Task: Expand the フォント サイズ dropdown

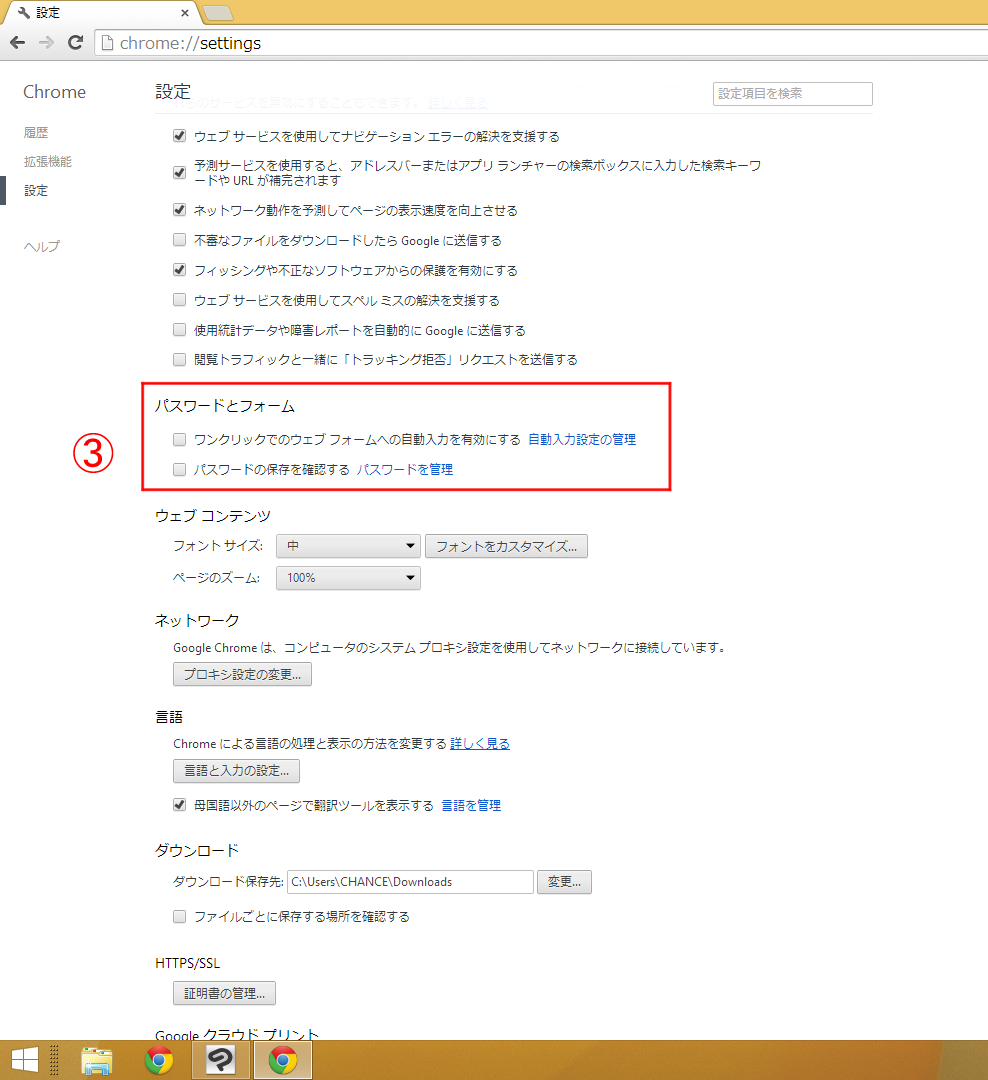Action: [348, 546]
